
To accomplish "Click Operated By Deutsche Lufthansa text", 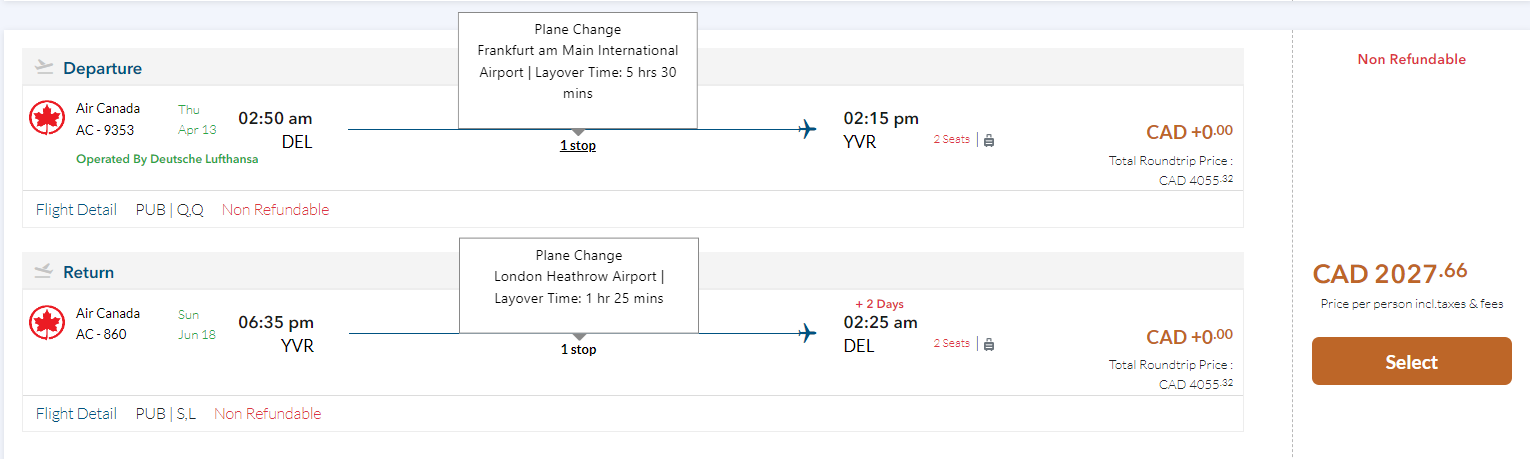I will [x=167, y=159].
